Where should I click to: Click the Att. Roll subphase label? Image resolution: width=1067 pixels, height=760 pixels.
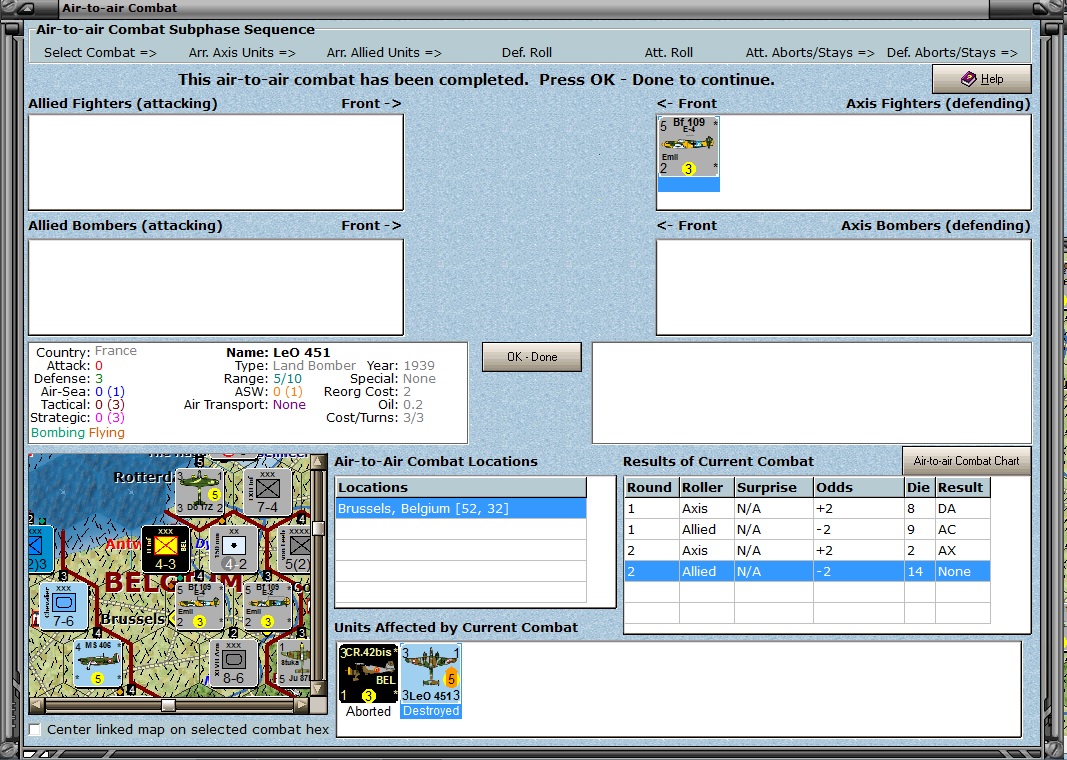(669, 52)
